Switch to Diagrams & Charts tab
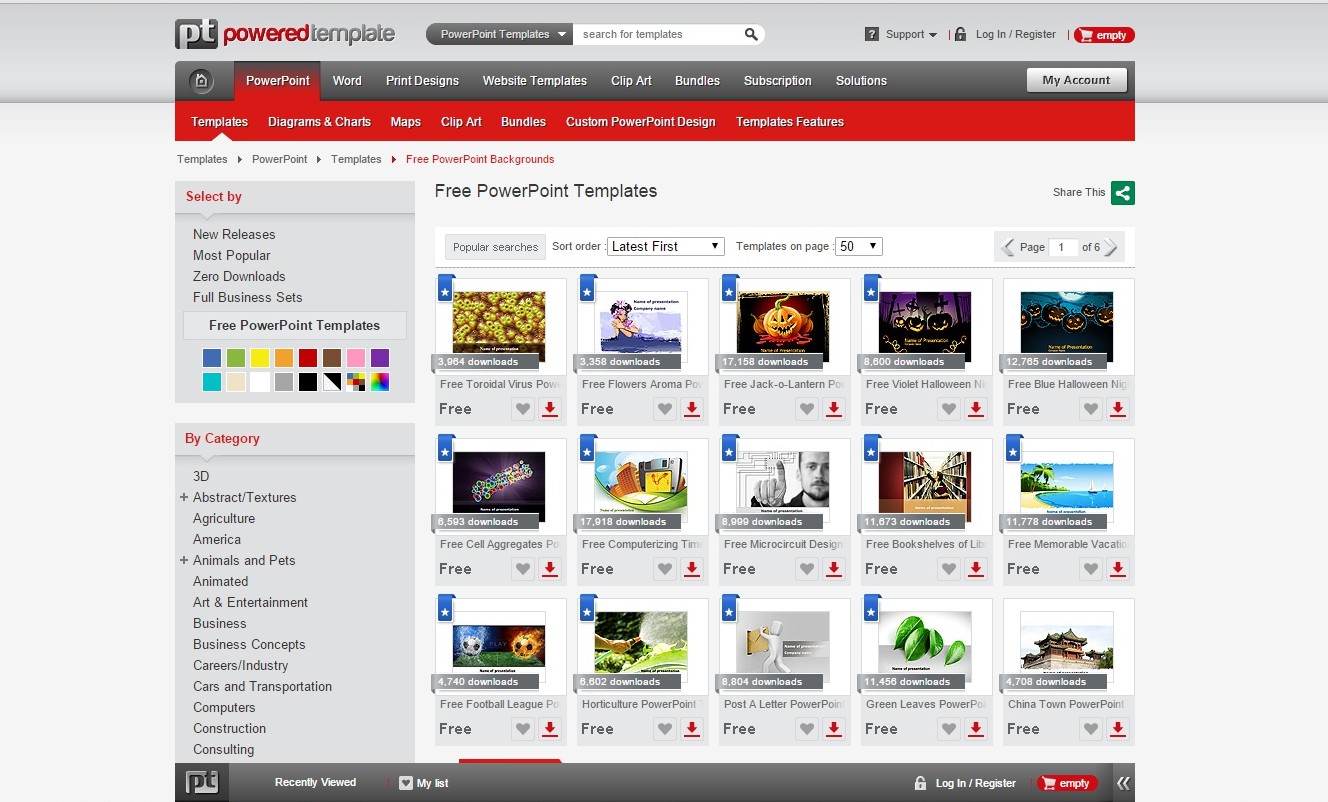This screenshot has height=802, width=1328. [x=319, y=122]
